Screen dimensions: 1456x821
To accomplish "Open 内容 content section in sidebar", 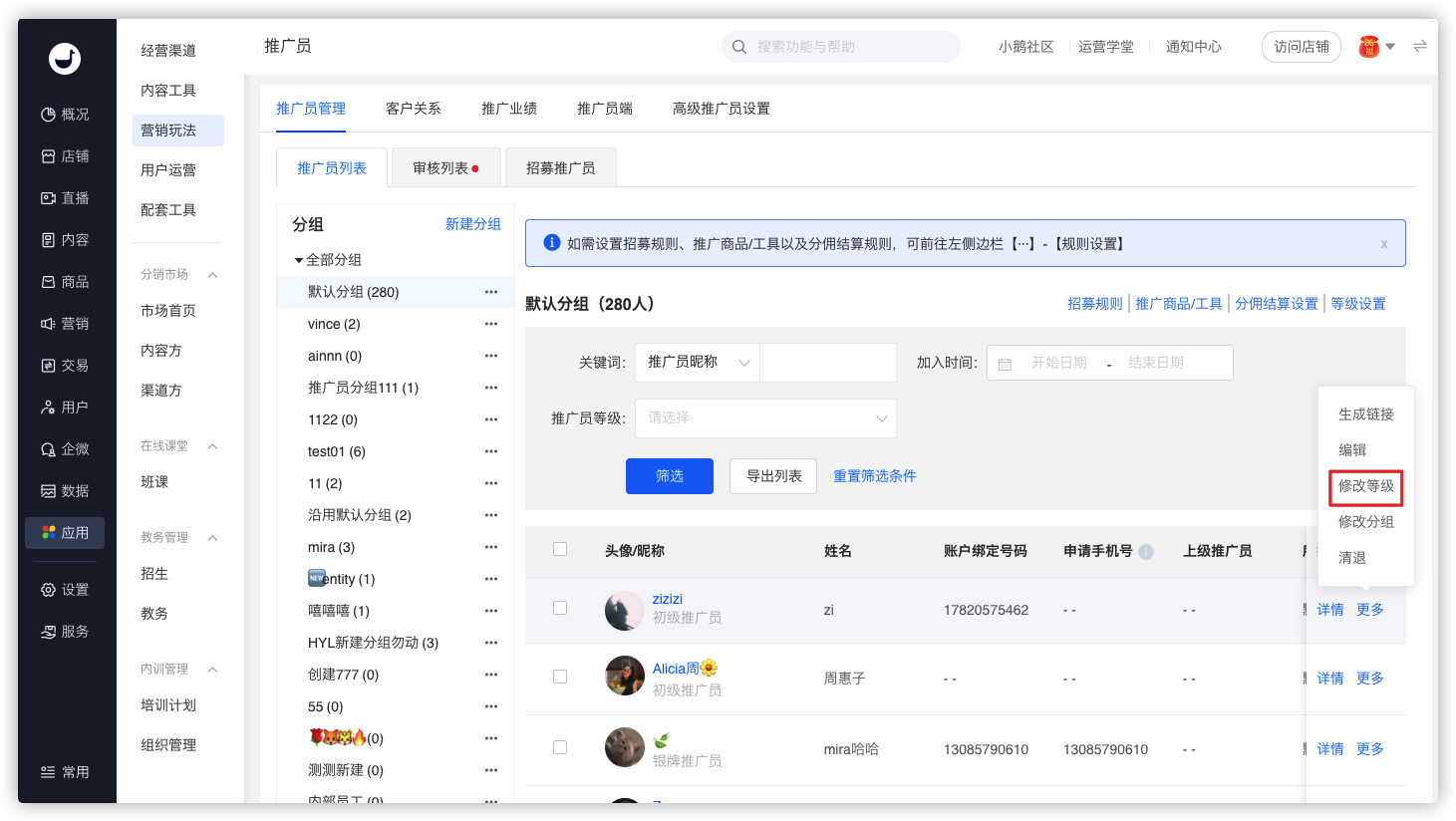I will (65, 240).
